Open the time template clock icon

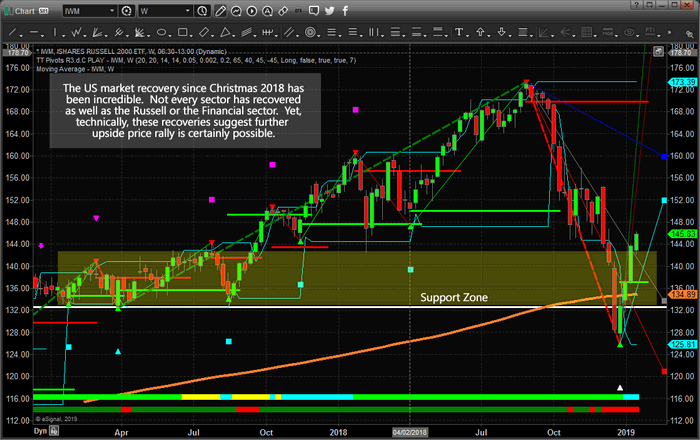(203, 11)
